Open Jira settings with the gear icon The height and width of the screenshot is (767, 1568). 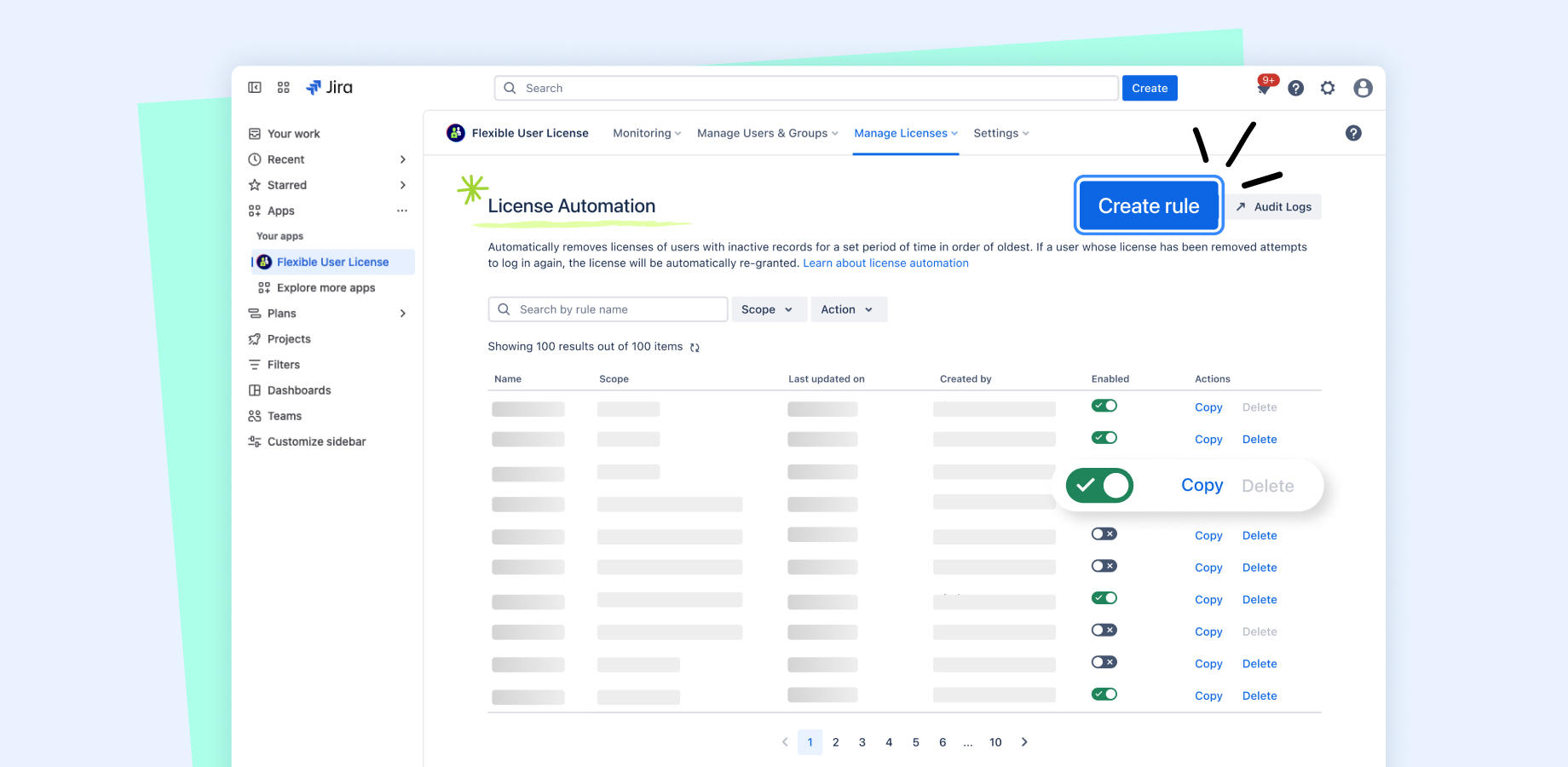[x=1328, y=88]
